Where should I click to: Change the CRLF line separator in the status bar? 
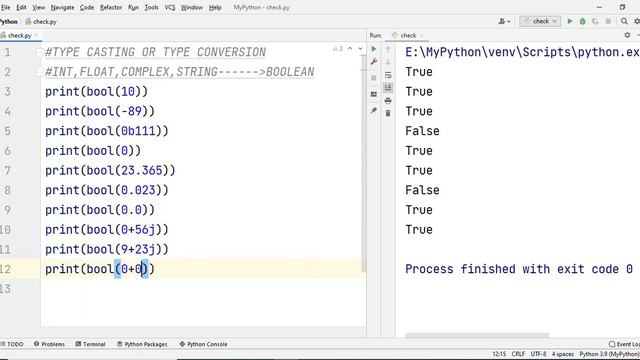point(518,354)
